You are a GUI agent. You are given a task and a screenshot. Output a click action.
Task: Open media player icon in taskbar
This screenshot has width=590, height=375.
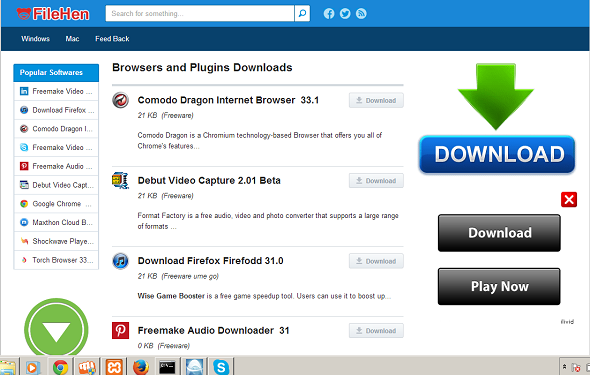(33, 367)
